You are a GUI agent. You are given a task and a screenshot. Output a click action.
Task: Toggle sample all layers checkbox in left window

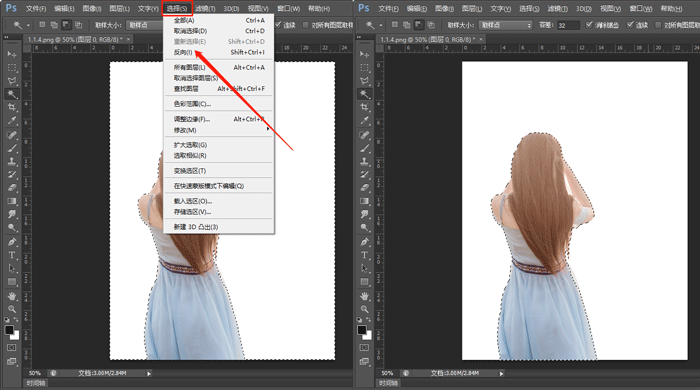pos(306,25)
